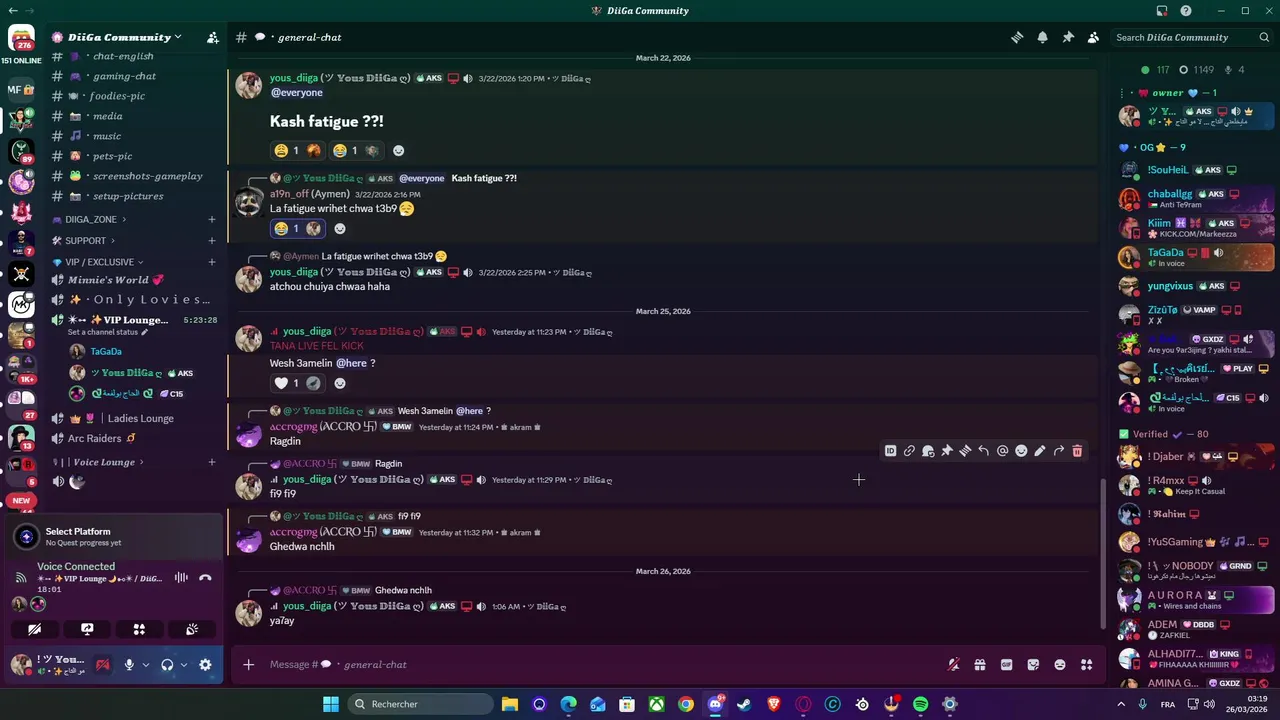1280x720 pixels.
Task: Open the gaming-chat channel
Action: coord(124,76)
